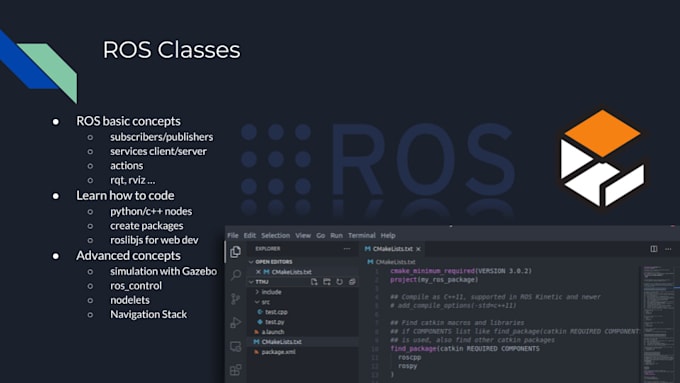The height and width of the screenshot is (383, 680).
Task: Open the Help menu
Action: (x=388, y=235)
